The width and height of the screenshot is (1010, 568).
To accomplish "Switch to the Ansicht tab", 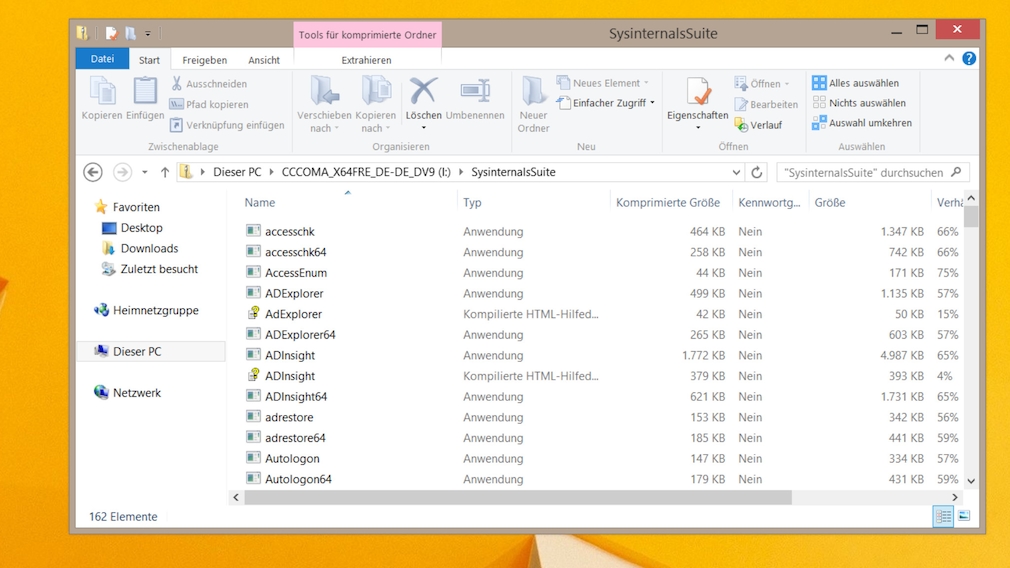I will (x=264, y=60).
